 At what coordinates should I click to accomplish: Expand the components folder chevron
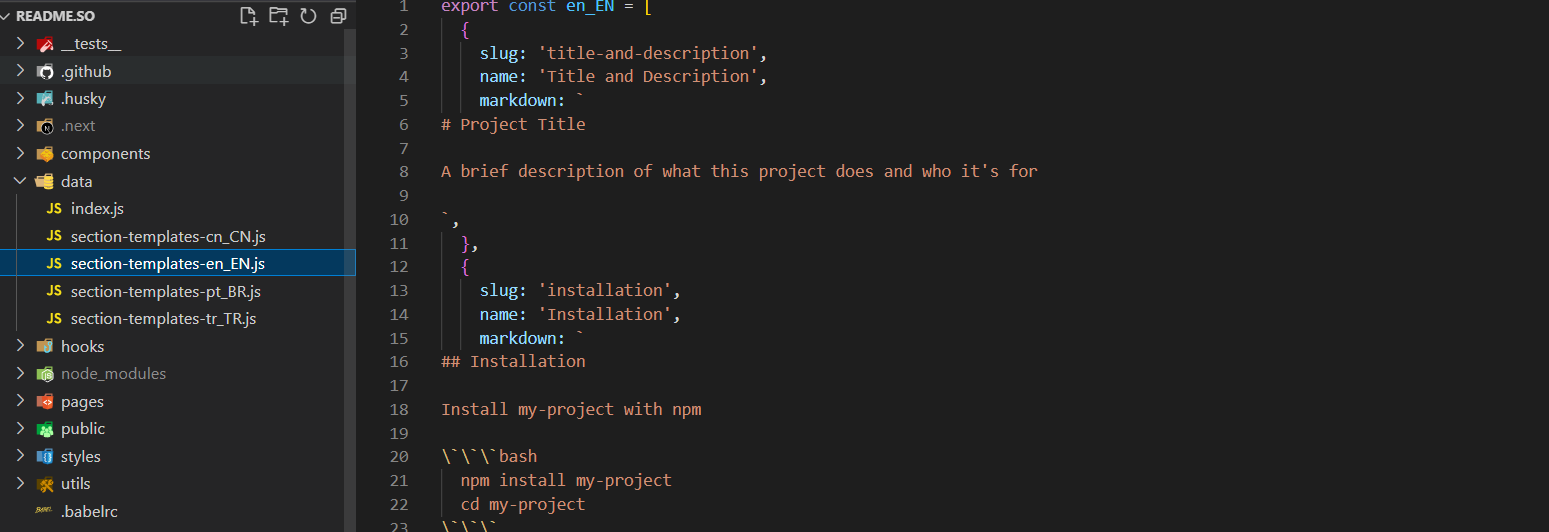click(x=20, y=154)
